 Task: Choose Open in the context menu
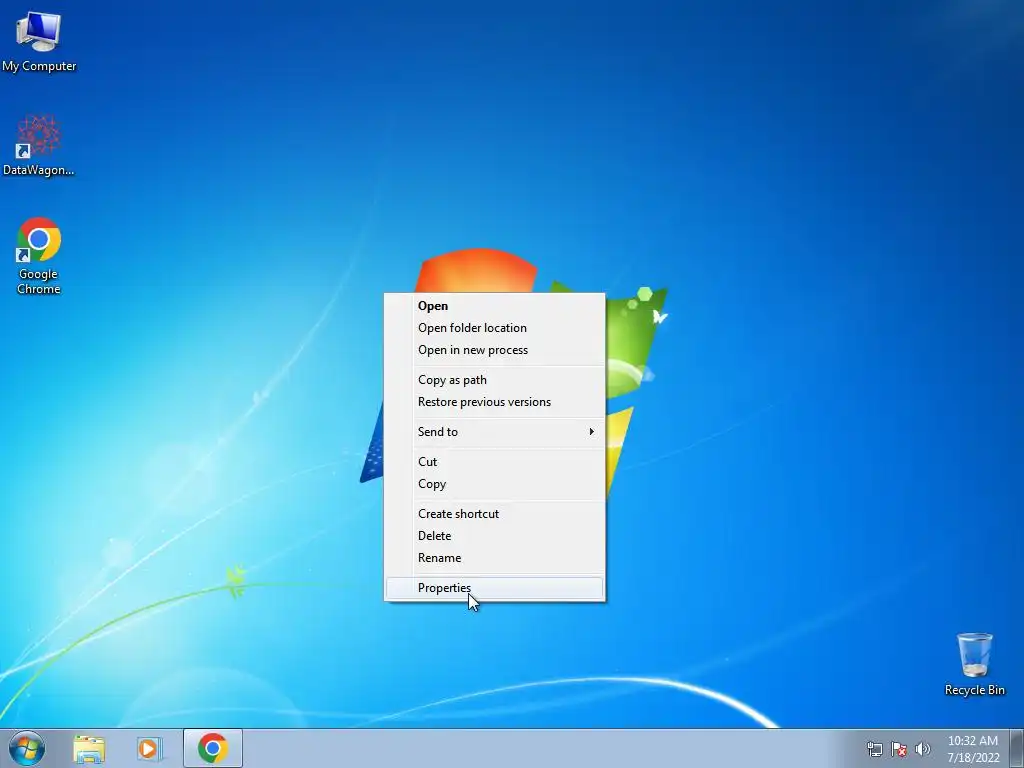tap(494, 306)
